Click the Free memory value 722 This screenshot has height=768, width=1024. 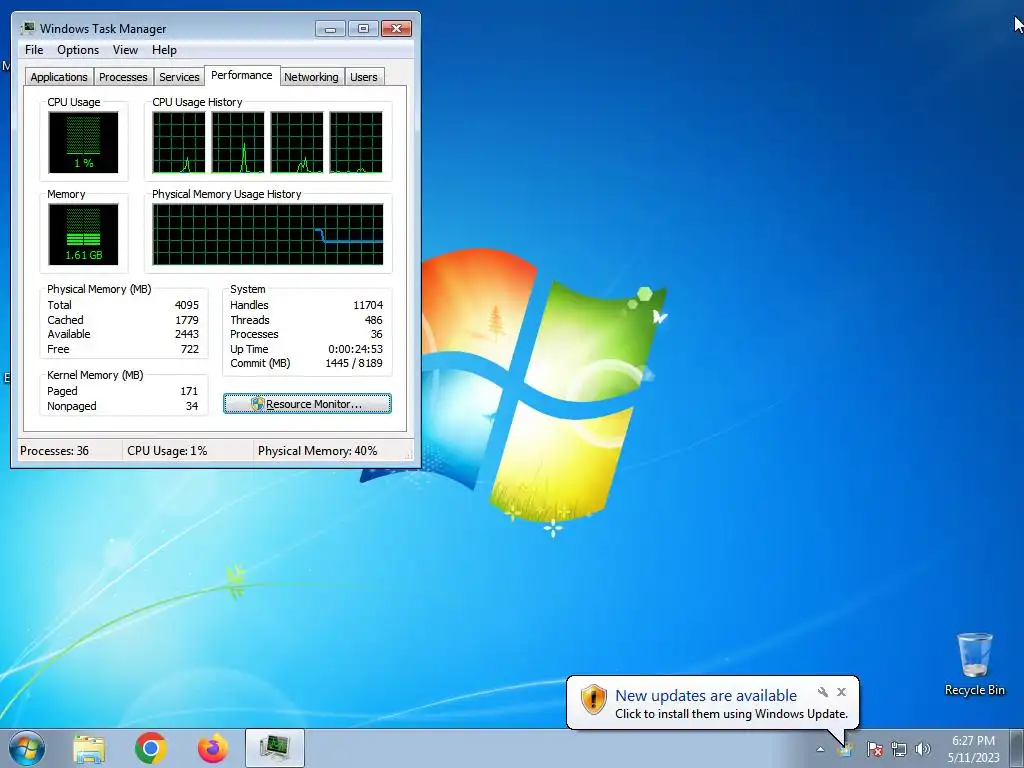pos(190,349)
